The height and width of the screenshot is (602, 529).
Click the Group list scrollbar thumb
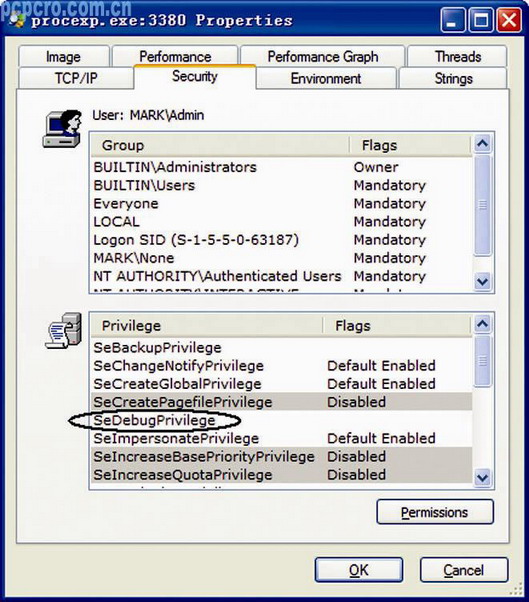[x=483, y=205]
